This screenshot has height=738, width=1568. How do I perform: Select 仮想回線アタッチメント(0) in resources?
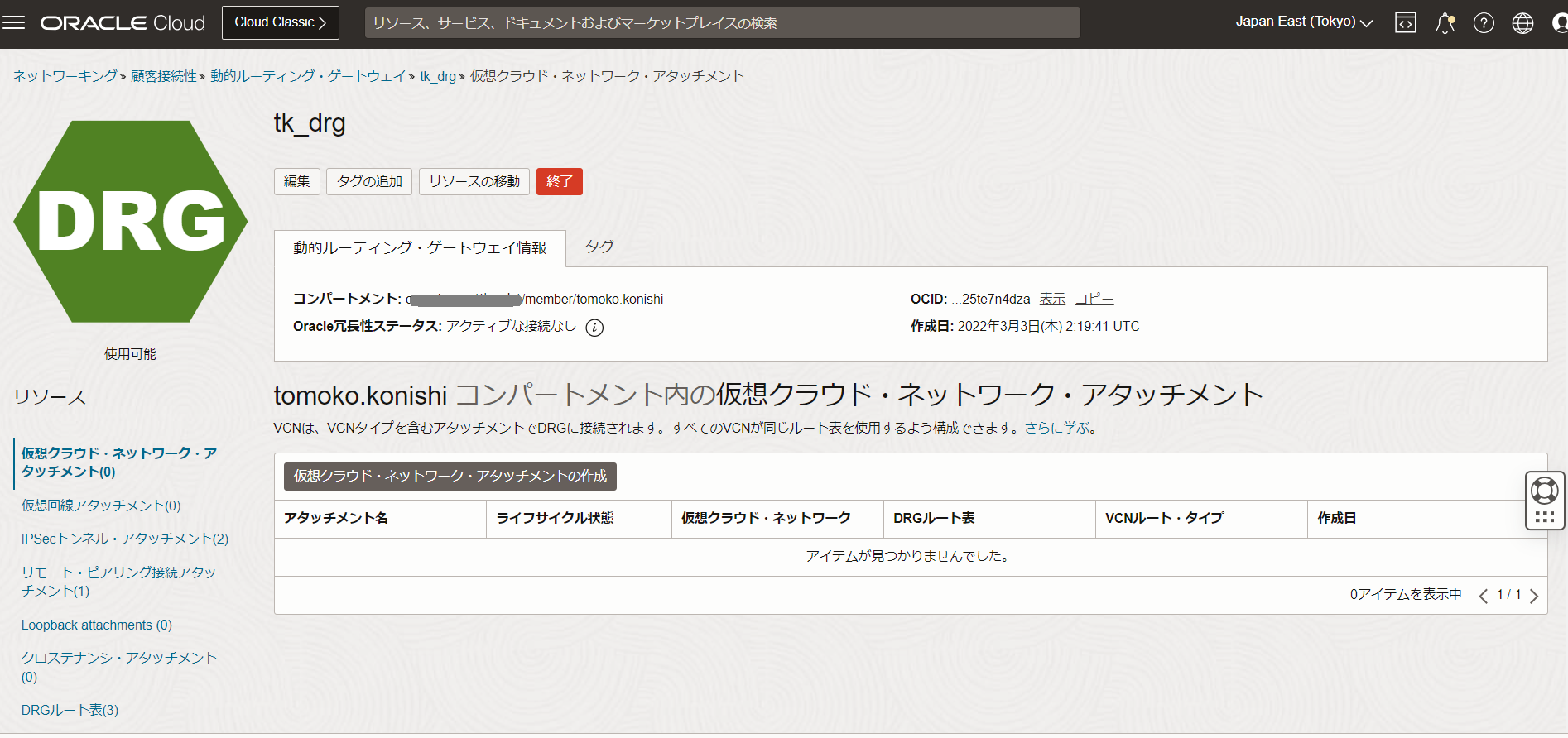(101, 506)
